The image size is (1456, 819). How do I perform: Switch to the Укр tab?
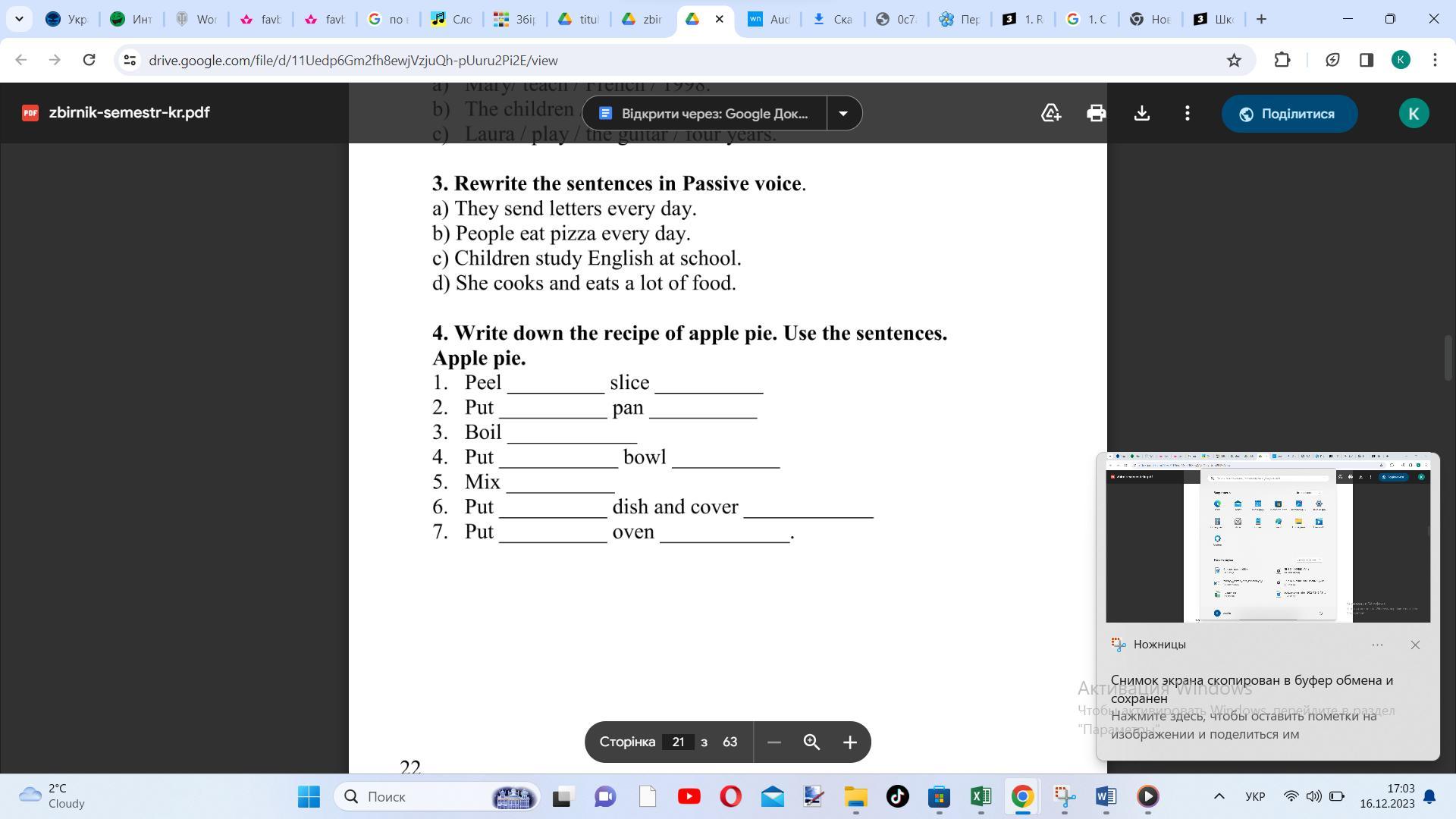67,19
